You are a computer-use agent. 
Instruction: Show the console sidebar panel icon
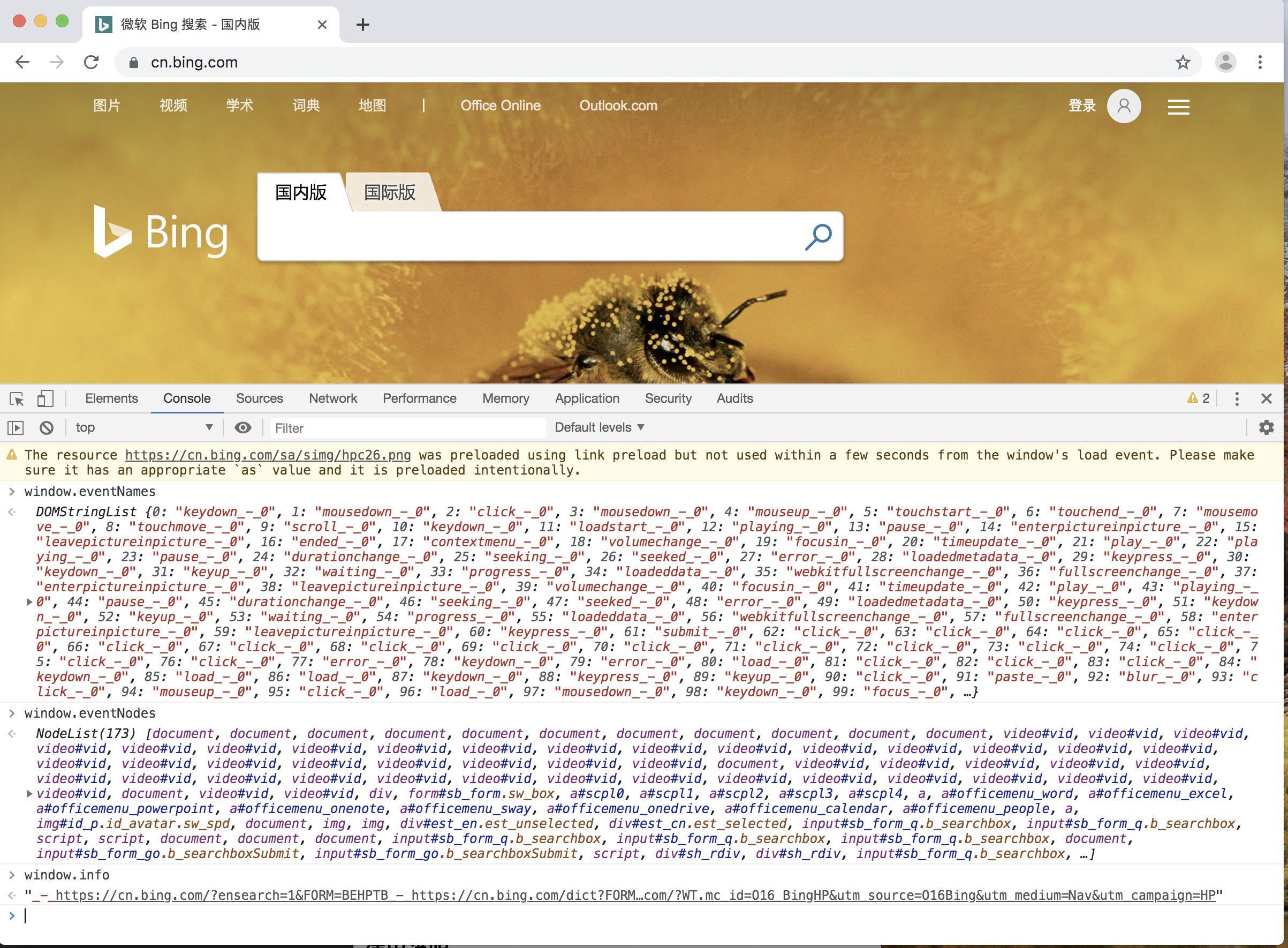pyautogui.click(x=16, y=427)
